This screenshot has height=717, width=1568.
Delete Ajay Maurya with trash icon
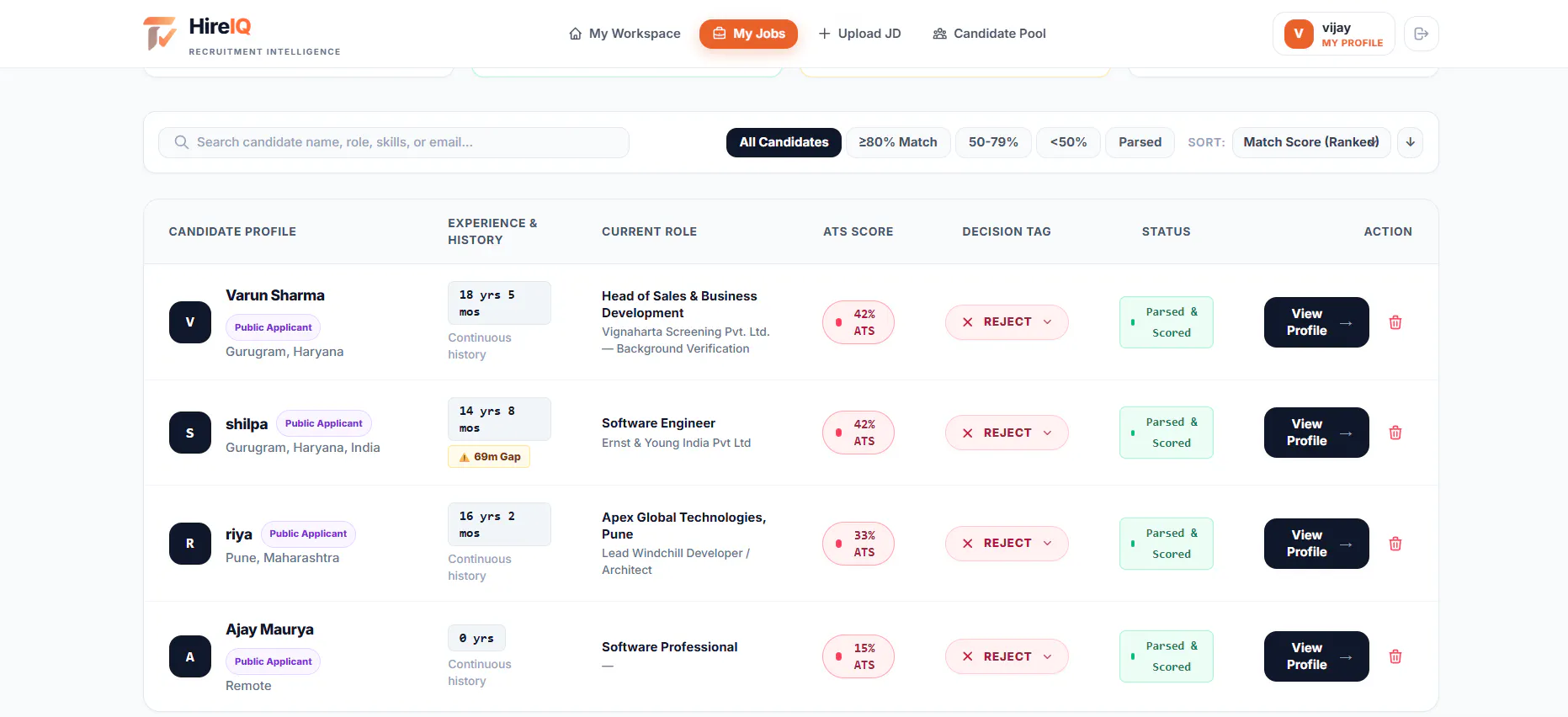pyautogui.click(x=1395, y=656)
